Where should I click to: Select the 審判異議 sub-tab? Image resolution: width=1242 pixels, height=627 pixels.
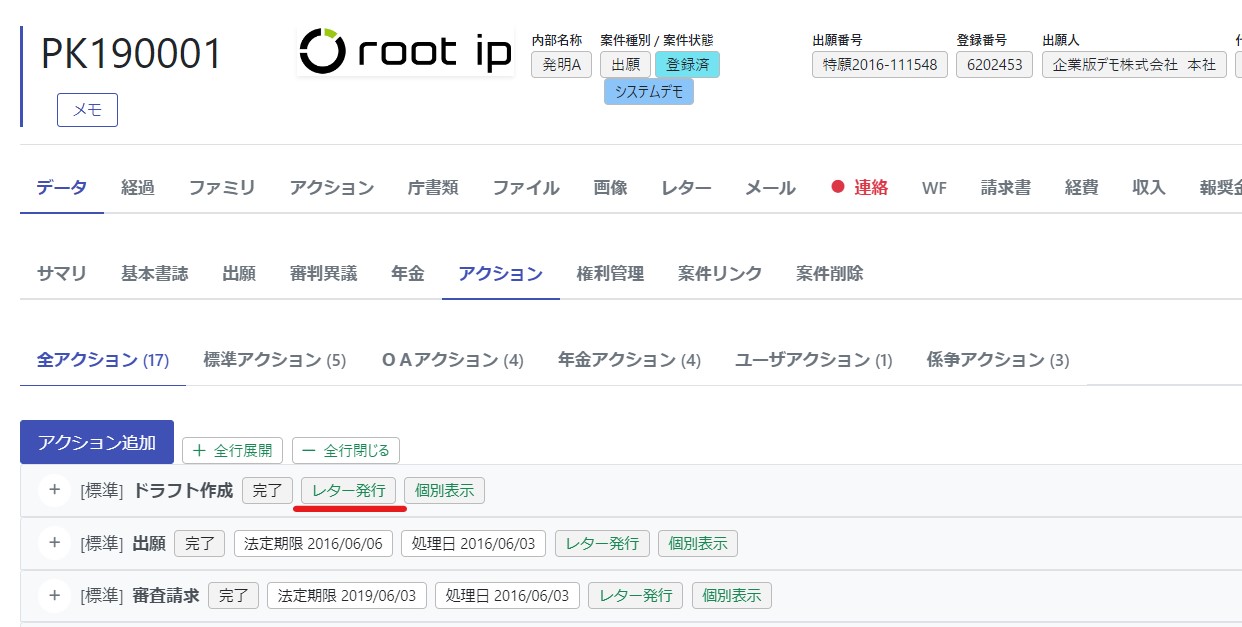[323, 274]
